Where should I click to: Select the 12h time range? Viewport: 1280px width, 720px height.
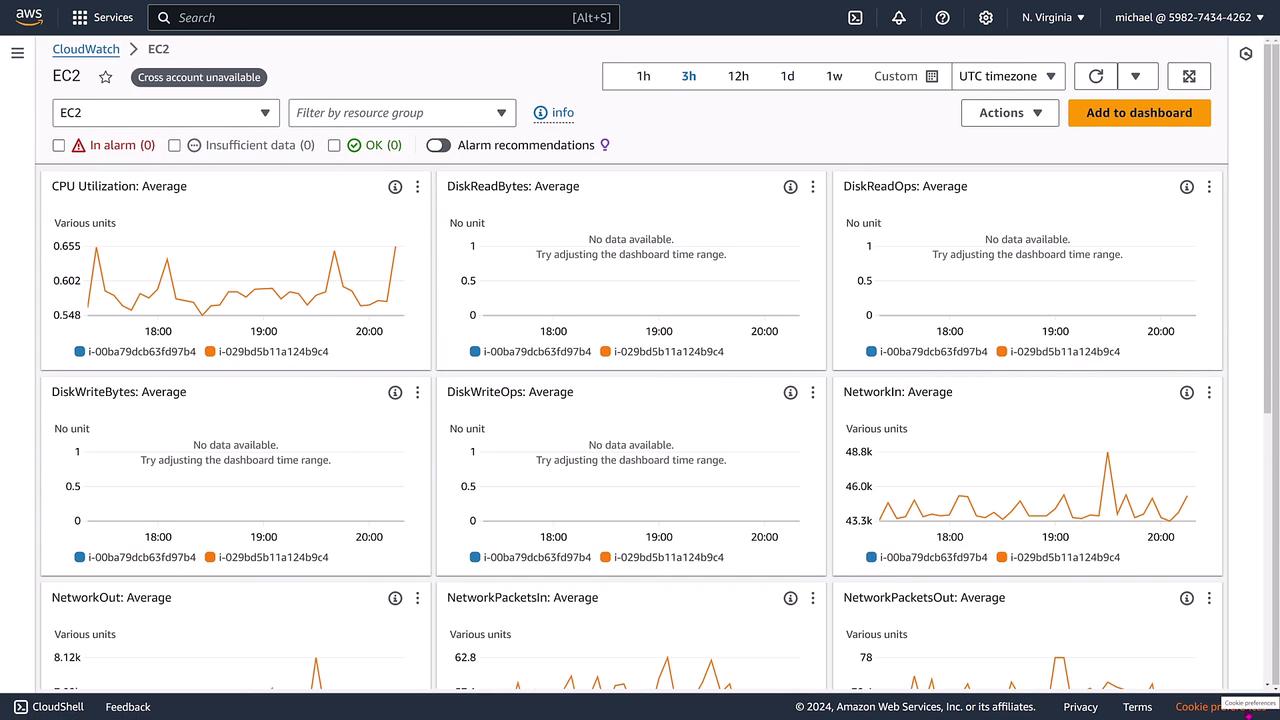click(738, 76)
